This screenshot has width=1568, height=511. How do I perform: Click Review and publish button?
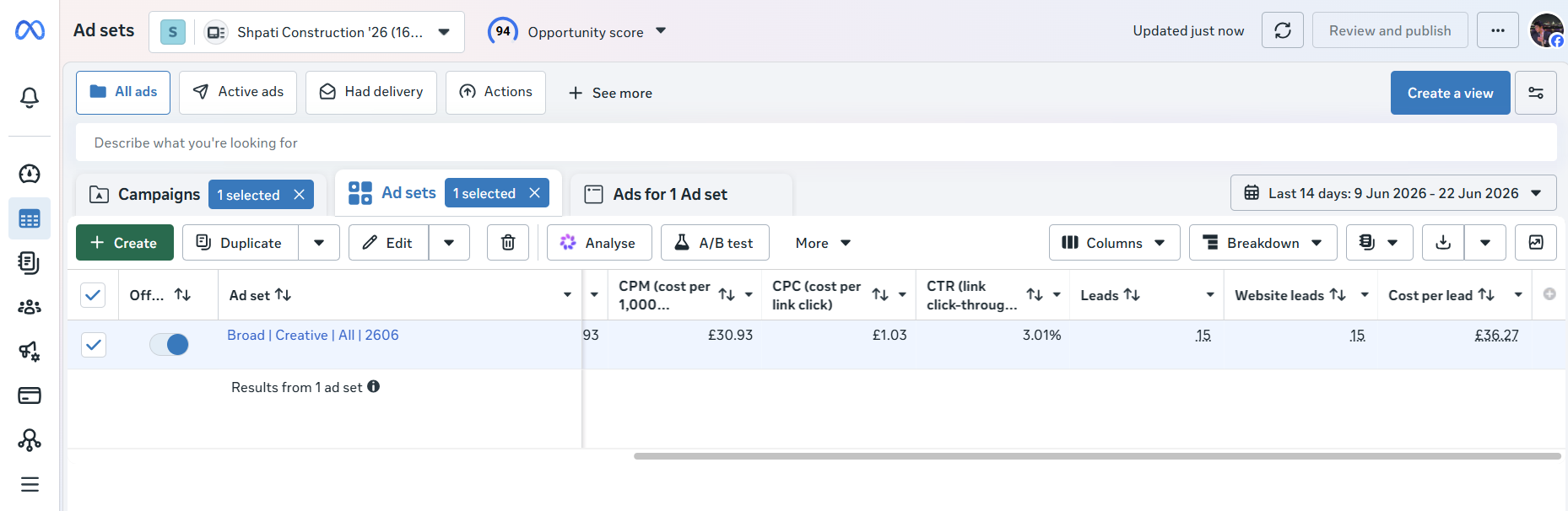pos(1390,30)
